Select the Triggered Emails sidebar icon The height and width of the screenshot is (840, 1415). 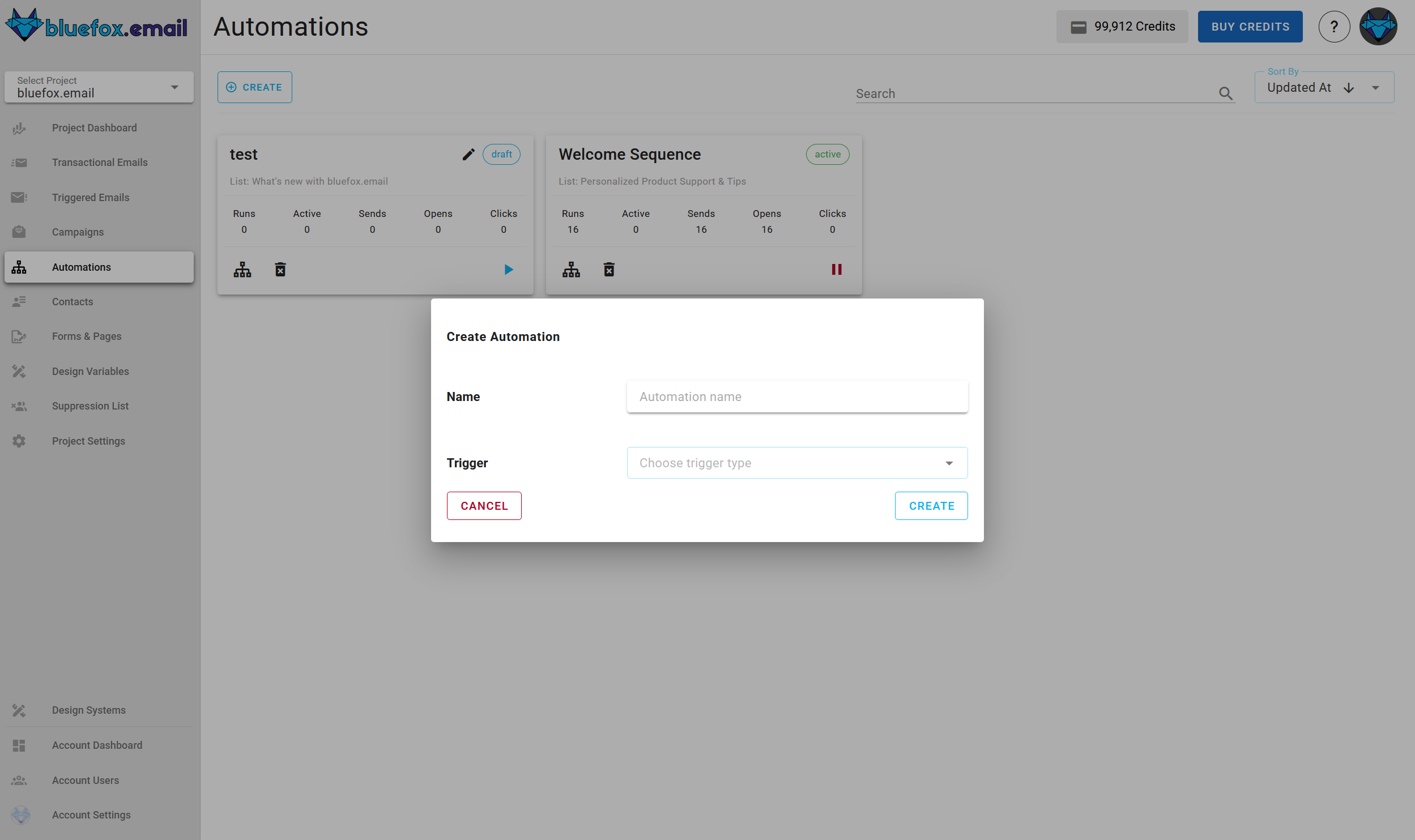point(19,197)
